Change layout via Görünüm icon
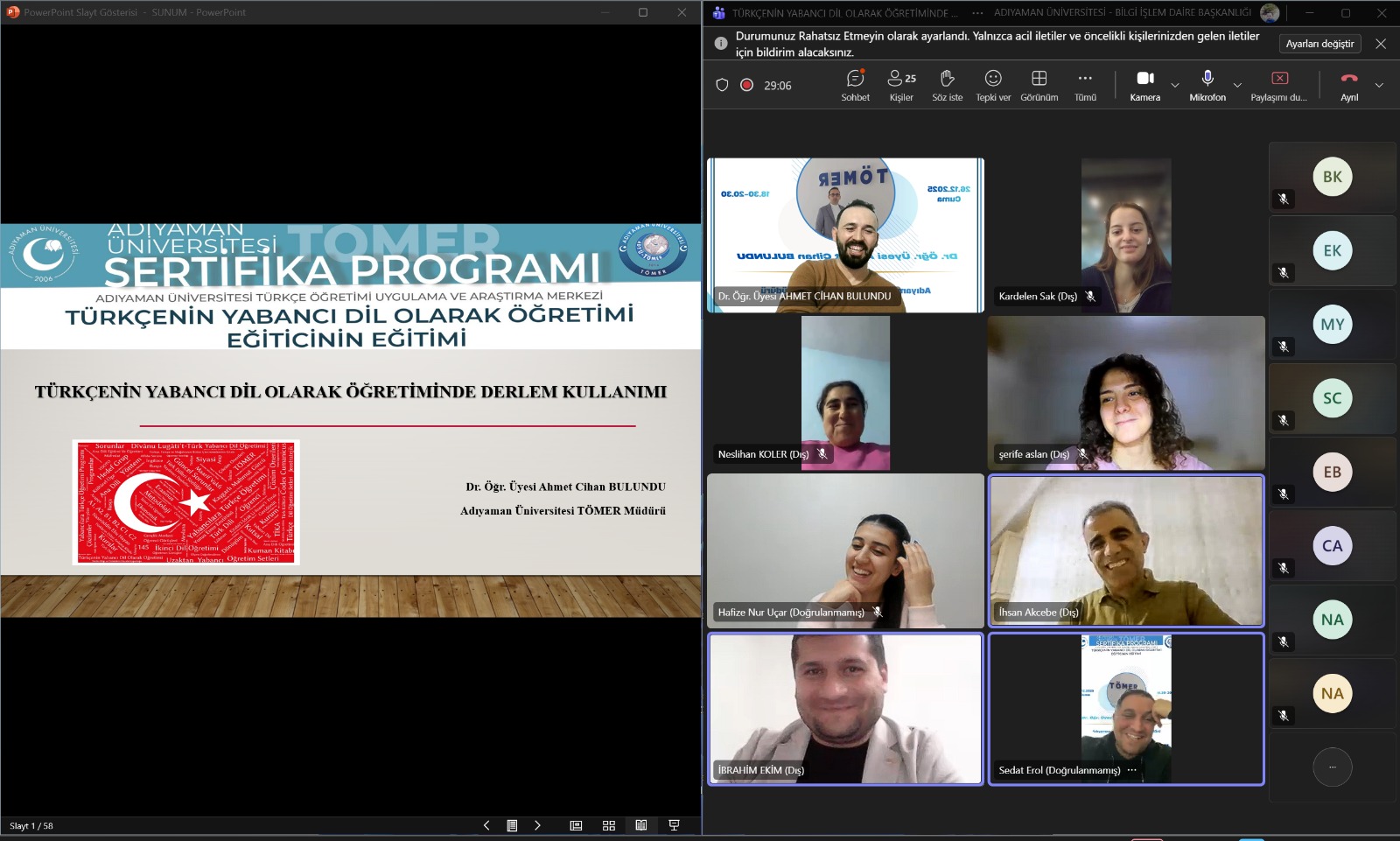Screen dimensions: 1400x841 (1039, 86)
